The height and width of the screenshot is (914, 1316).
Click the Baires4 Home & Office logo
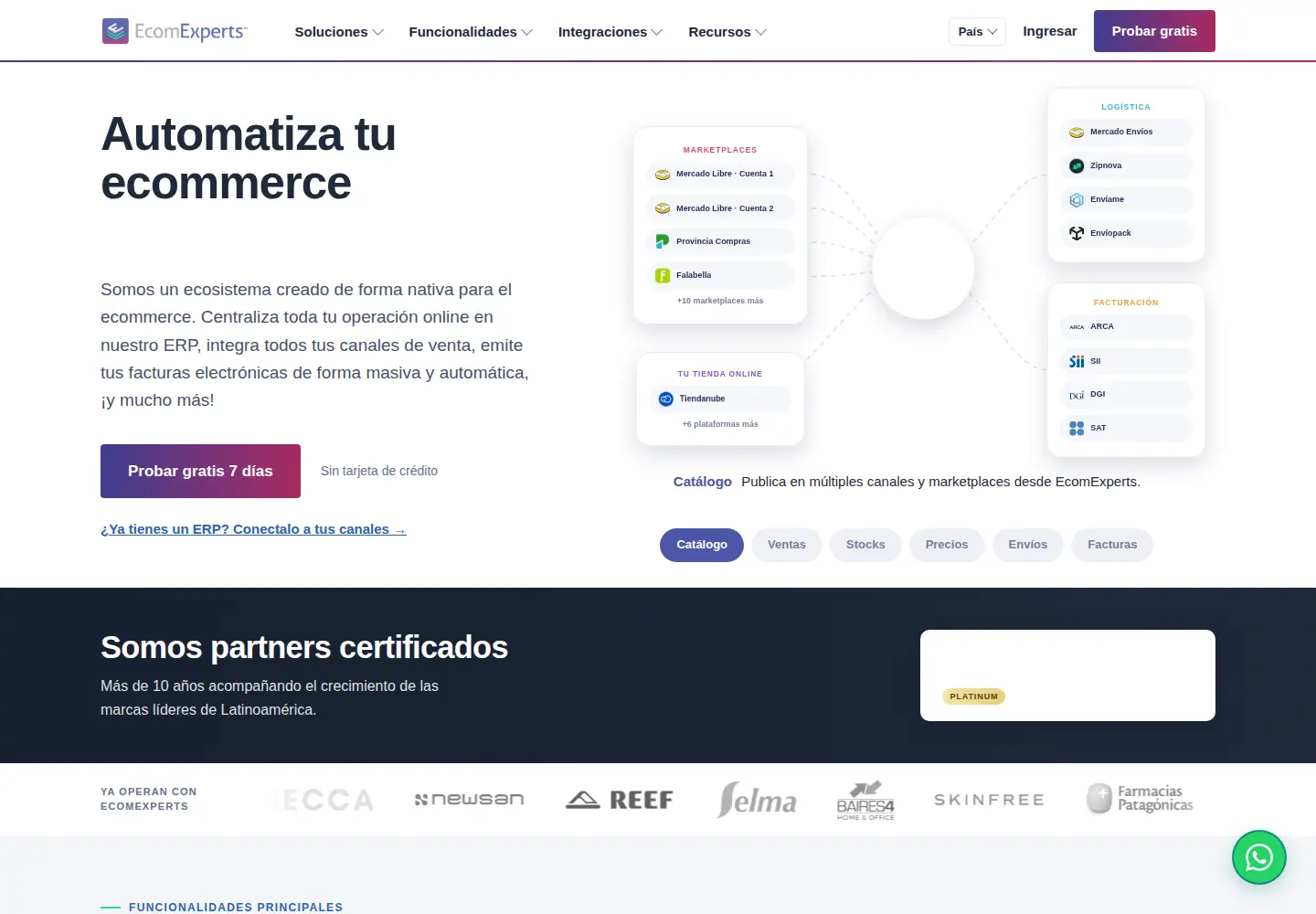coord(865,800)
